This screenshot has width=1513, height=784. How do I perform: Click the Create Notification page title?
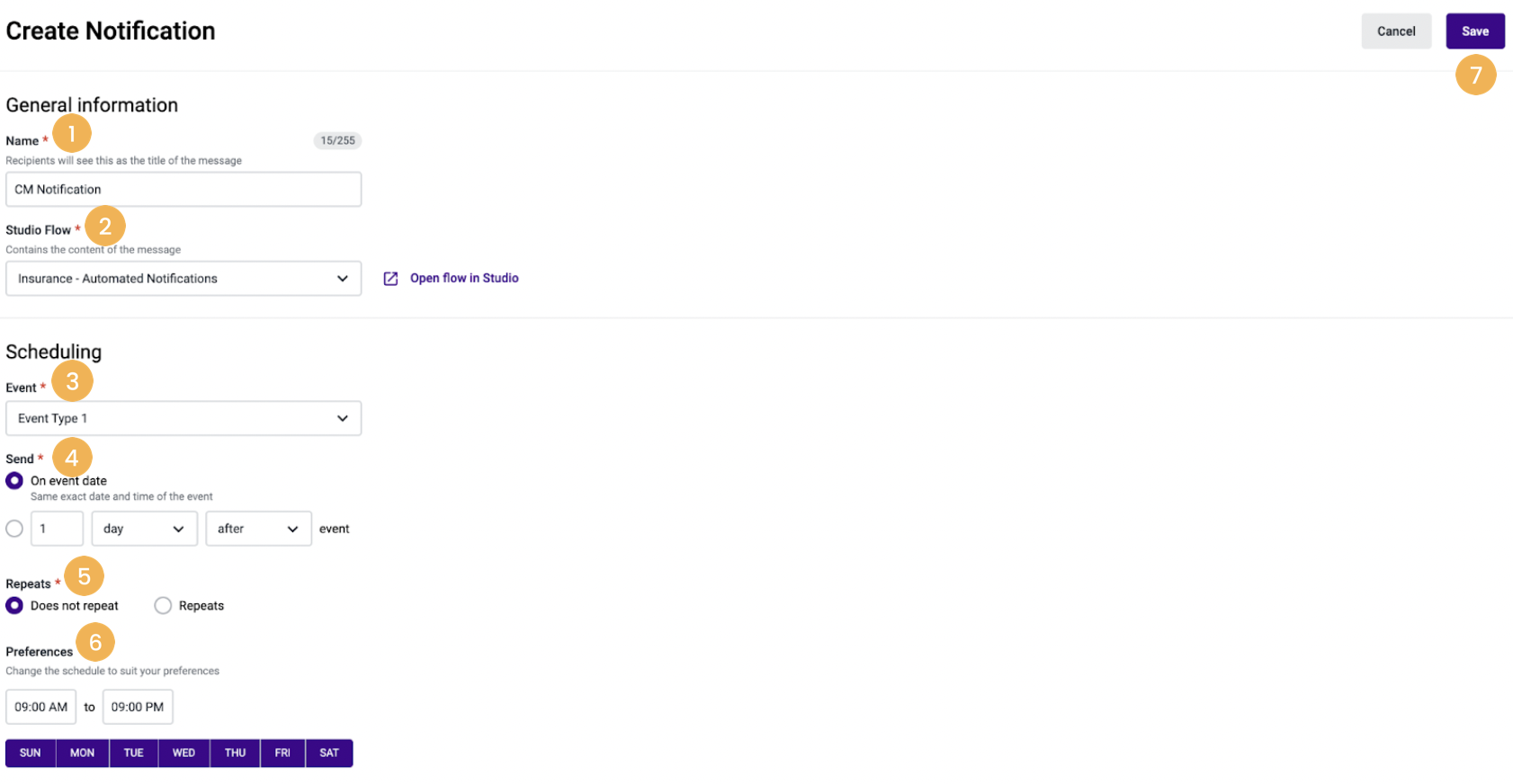[111, 31]
